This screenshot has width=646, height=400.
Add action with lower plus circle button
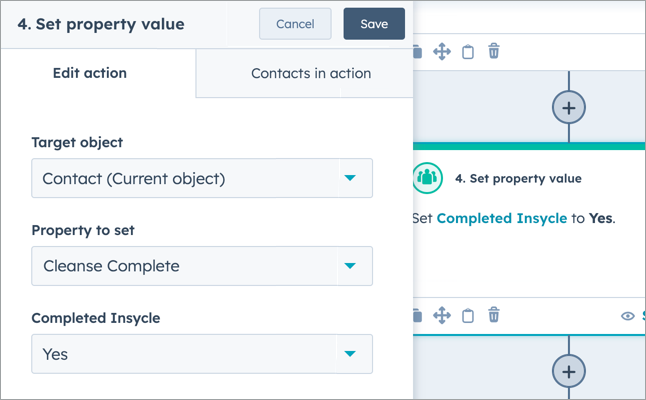(x=569, y=372)
